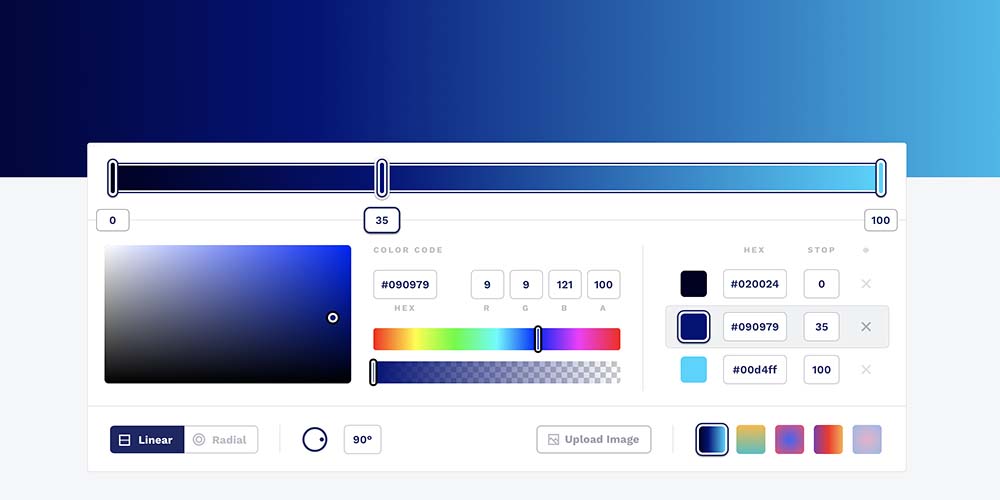Click the #020024 color swatch
The image size is (1000, 500).
point(694,284)
